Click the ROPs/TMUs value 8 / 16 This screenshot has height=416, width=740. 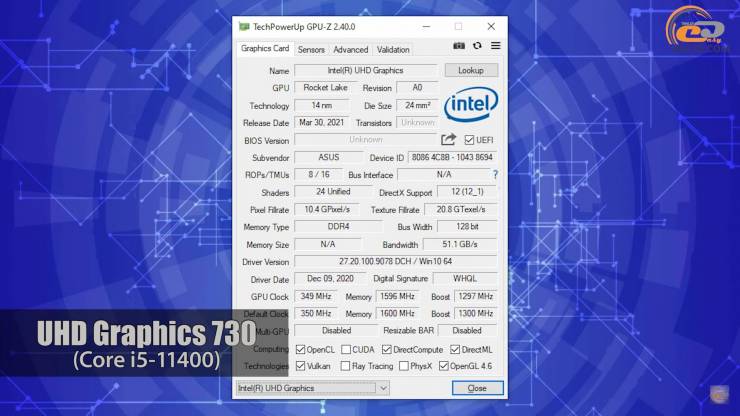point(319,175)
